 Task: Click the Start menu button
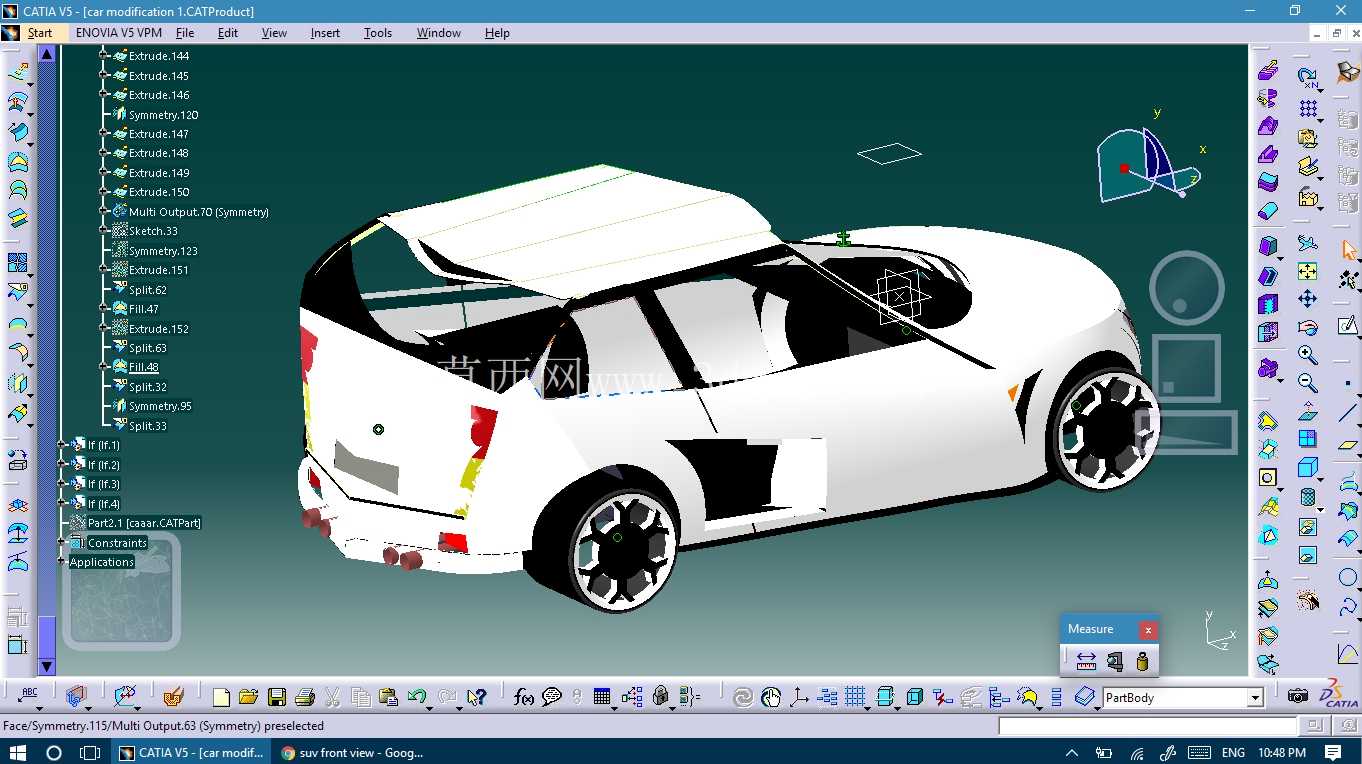tap(40, 33)
